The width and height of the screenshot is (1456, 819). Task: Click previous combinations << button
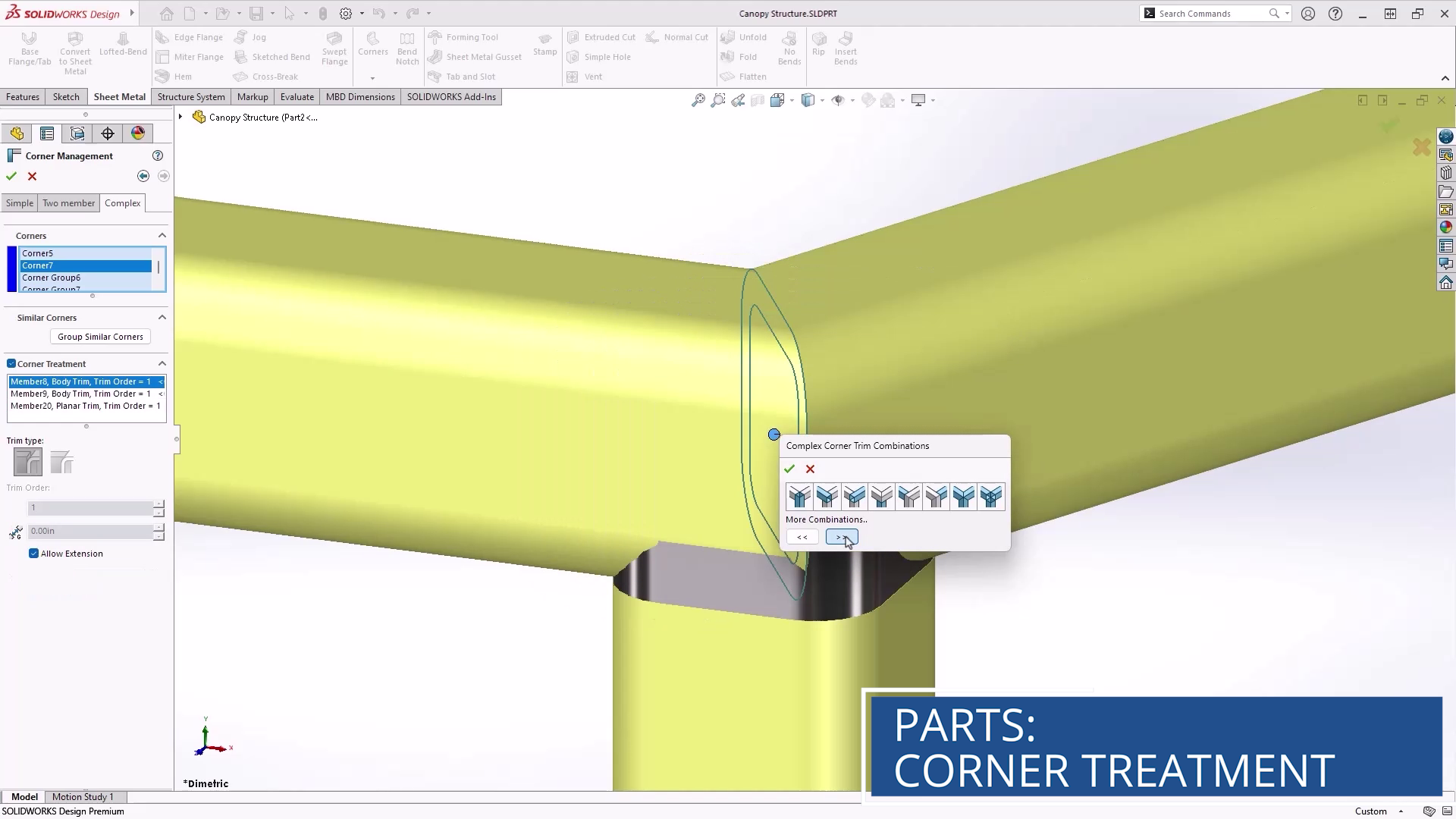(x=802, y=537)
